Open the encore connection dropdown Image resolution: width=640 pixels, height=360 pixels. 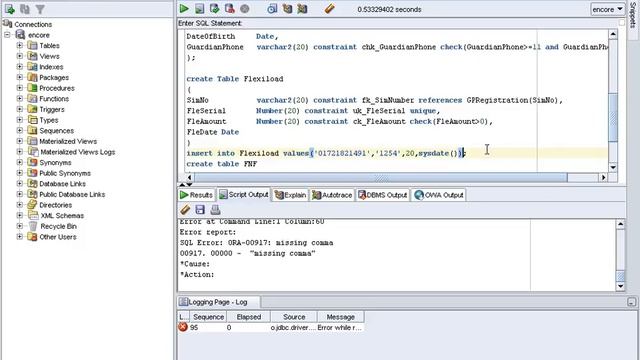pos(608,9)
